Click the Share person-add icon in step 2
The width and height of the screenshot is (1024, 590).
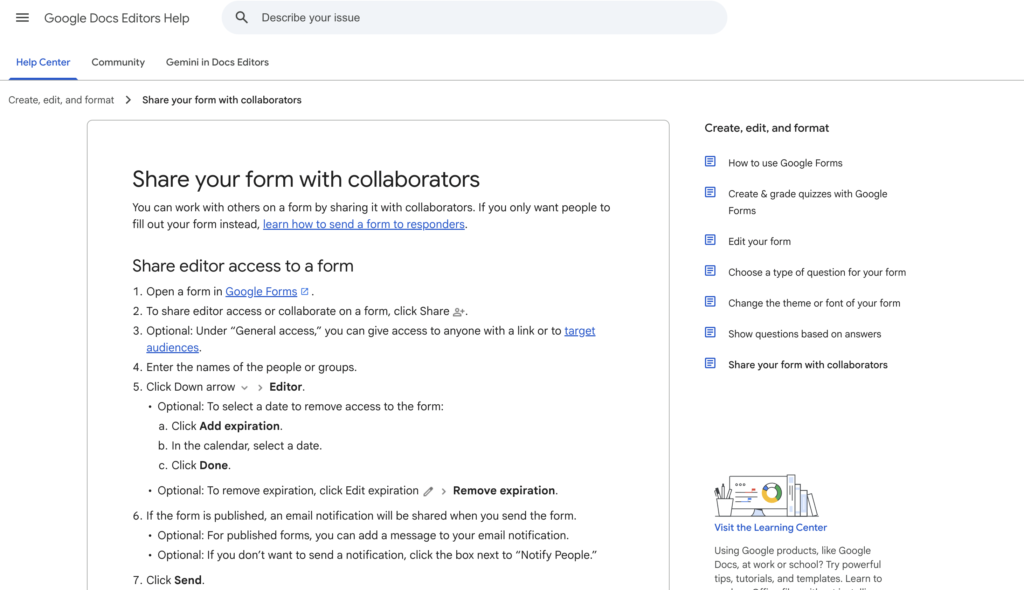[x=458, y=312]
